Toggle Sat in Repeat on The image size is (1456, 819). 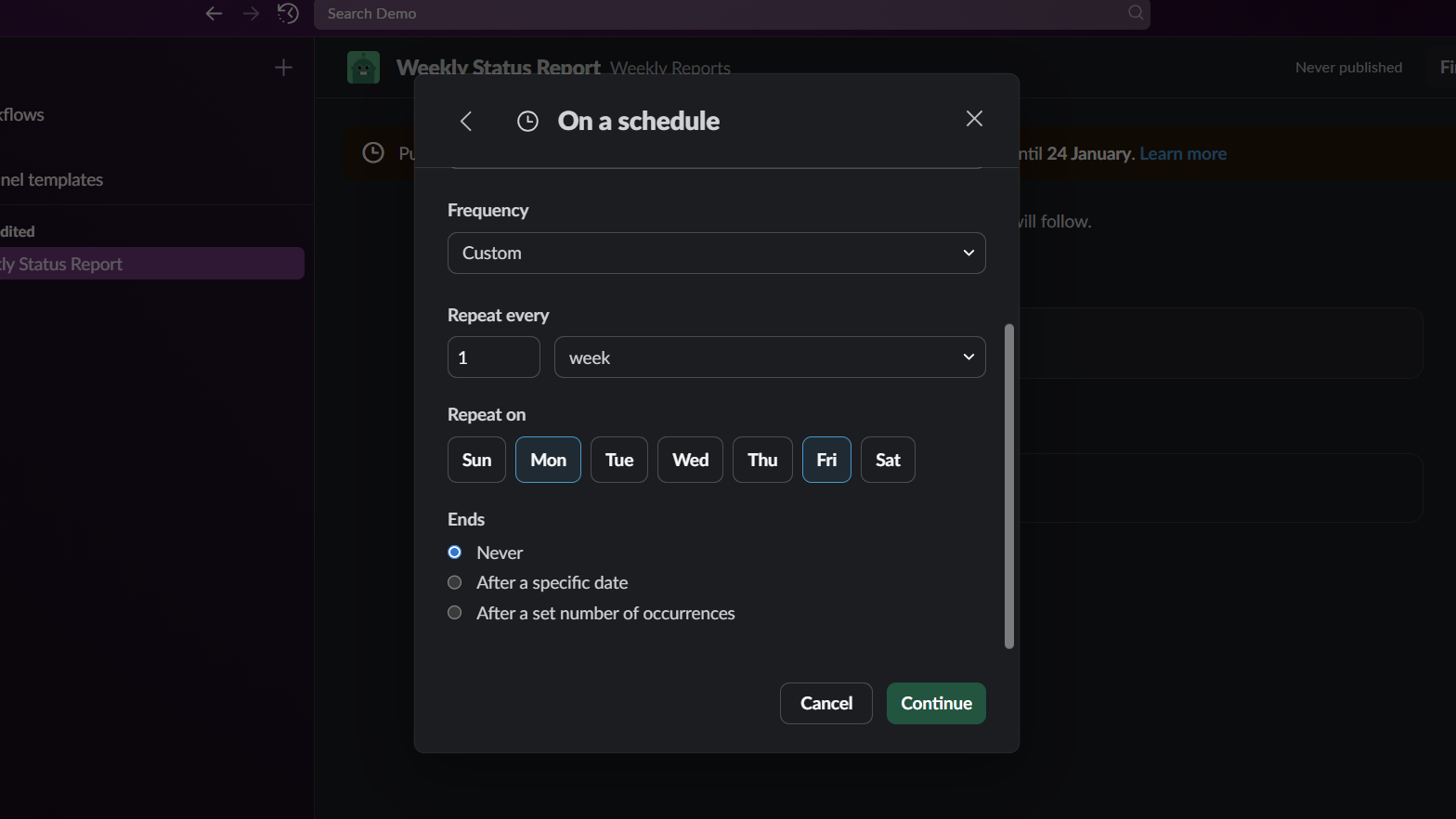click(888, 460)
